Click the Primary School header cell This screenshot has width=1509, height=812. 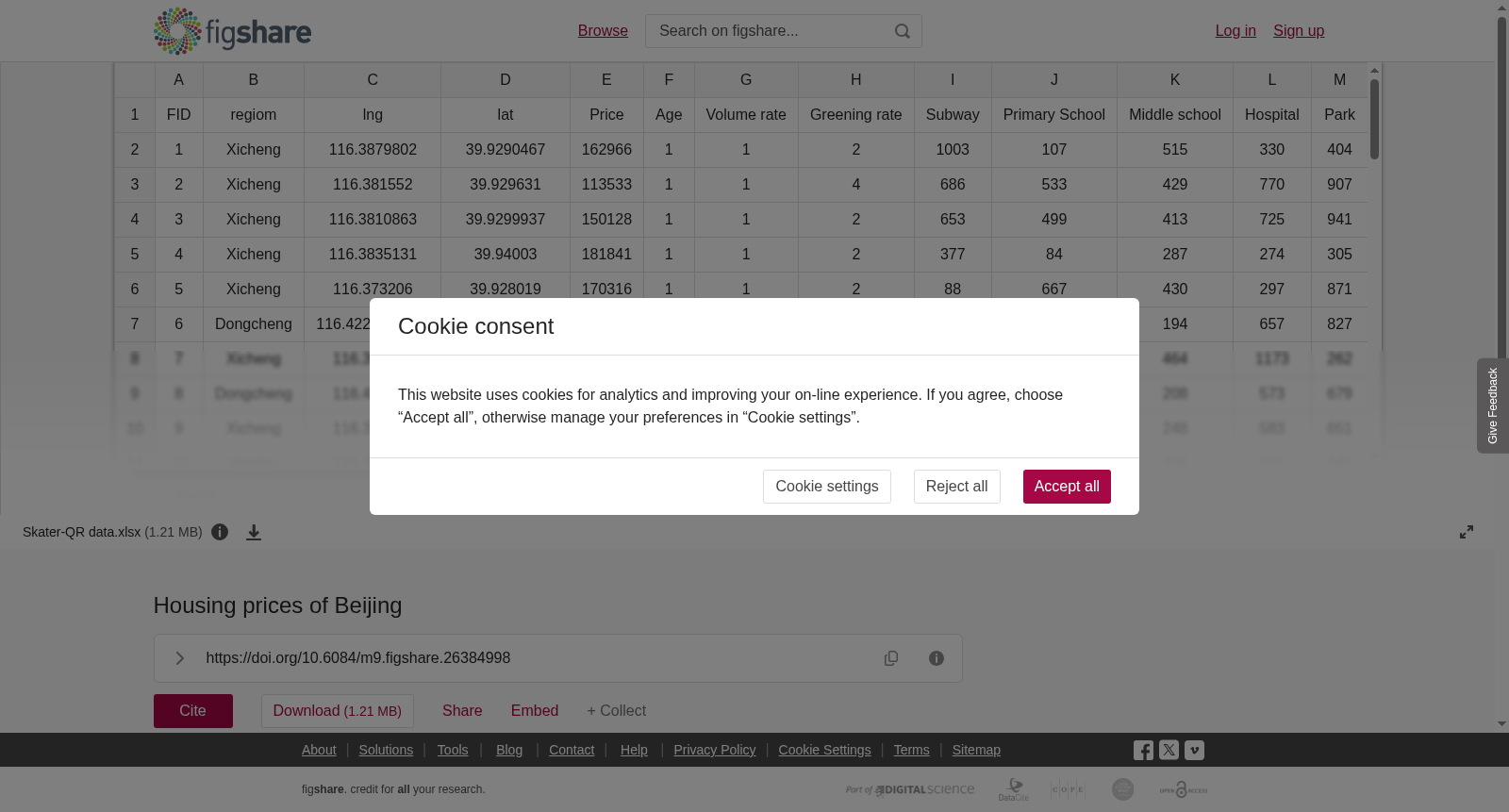(x=1054, y=115)
